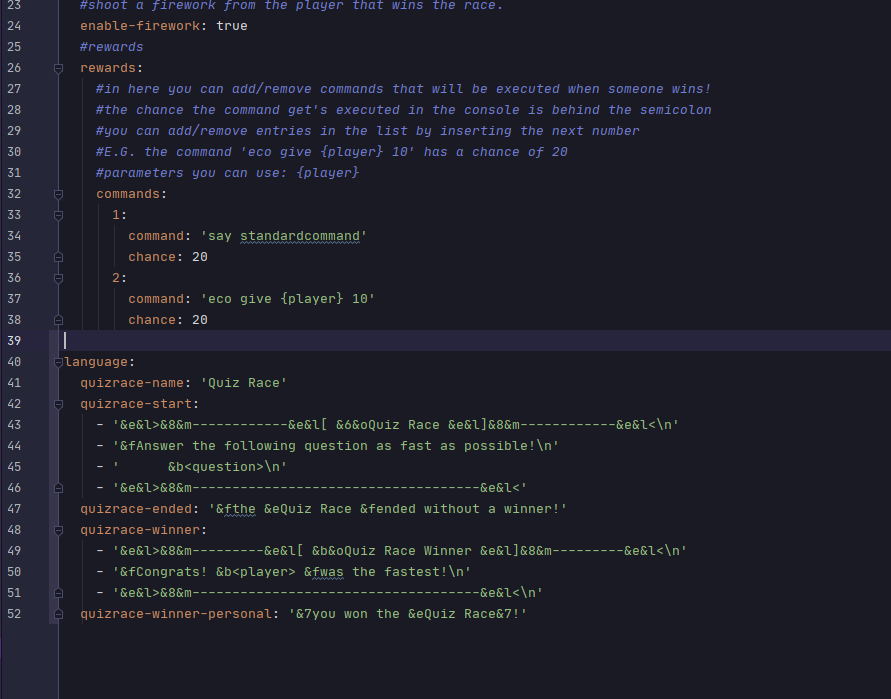Click the underlined &fwas text
Image resolution: width=891 pixels, height=699 pixels.
pos(324,572)
